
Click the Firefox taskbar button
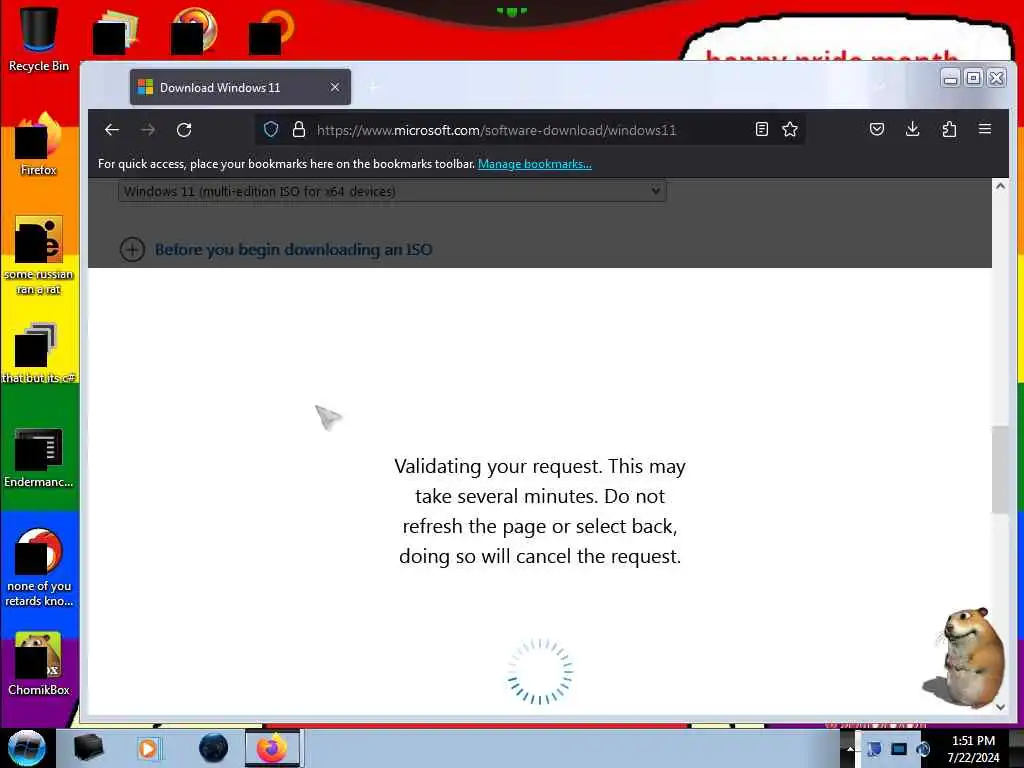[x=272, y=748]
